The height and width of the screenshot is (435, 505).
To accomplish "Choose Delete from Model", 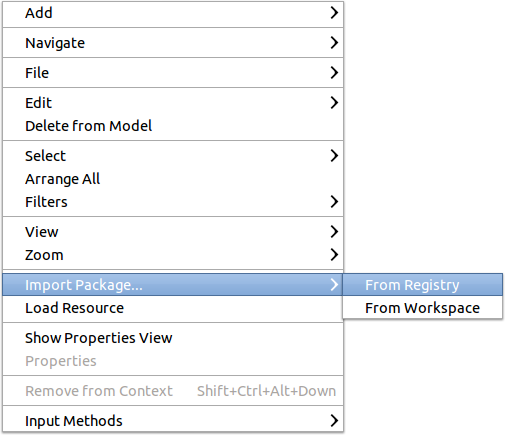I will point(173,126).
